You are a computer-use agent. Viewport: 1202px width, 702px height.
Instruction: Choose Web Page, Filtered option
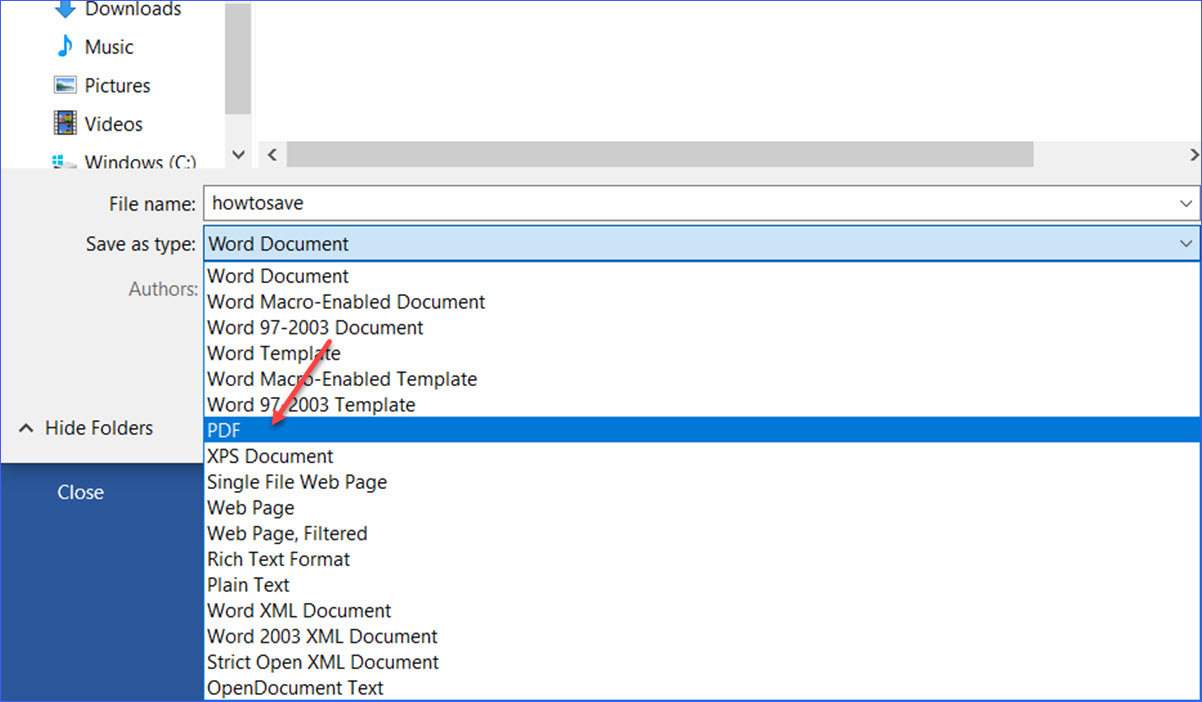(x=287, y=533)
